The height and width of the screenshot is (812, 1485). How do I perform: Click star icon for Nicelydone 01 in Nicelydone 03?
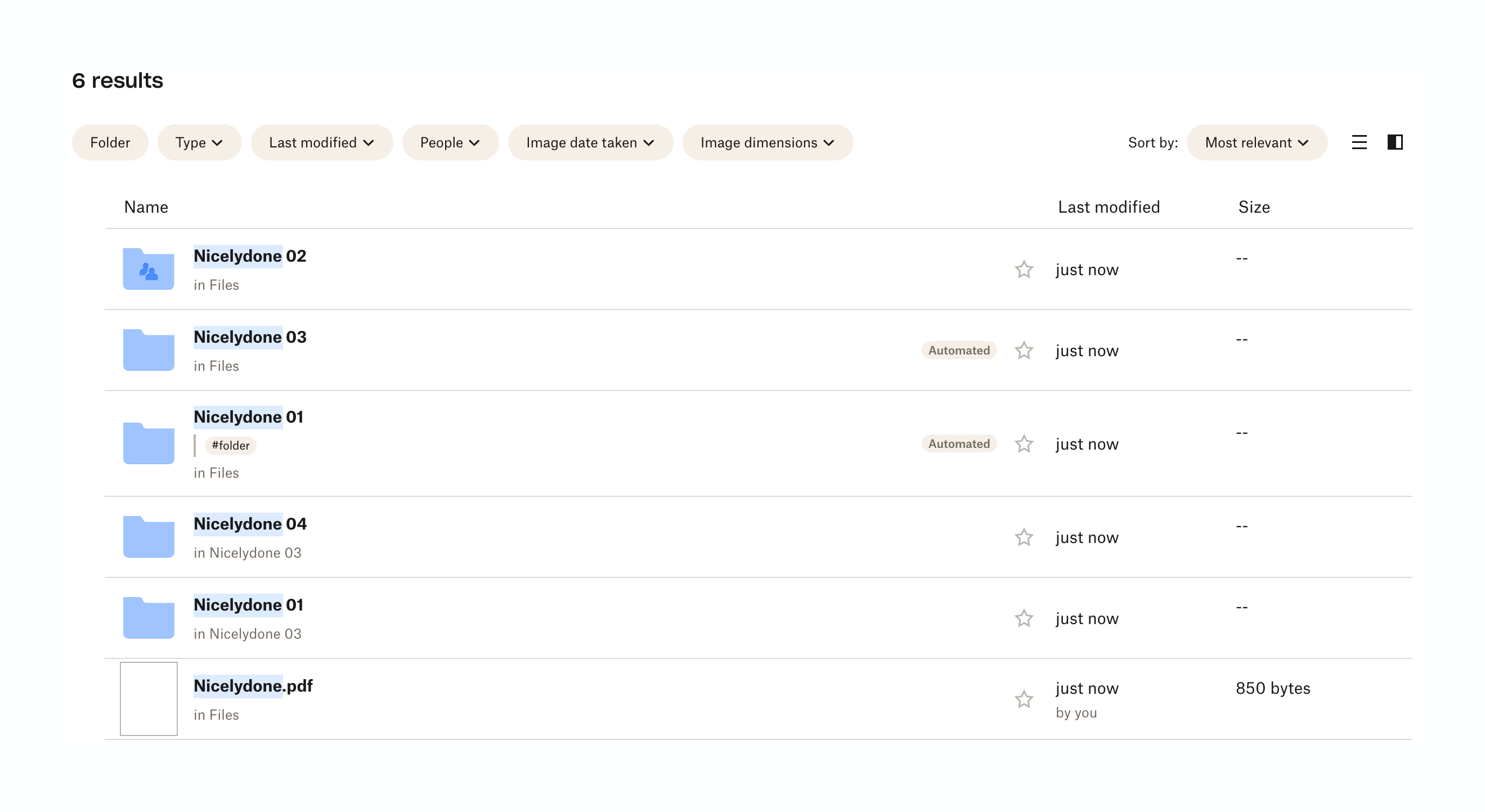point(1023,618)
